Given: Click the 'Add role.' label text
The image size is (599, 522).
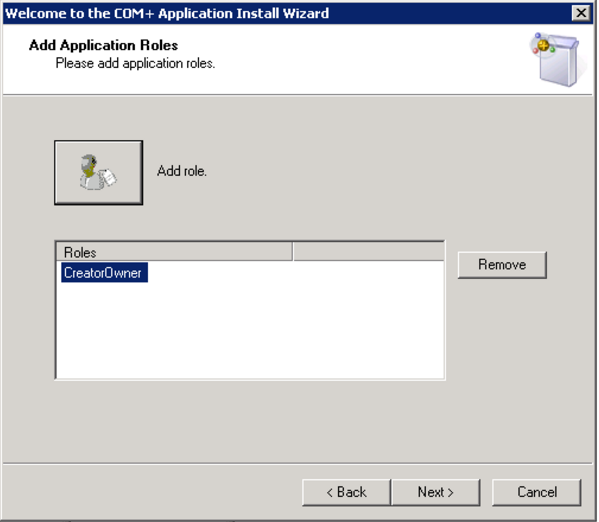Looking at the screenshot, I should point(182,171).
